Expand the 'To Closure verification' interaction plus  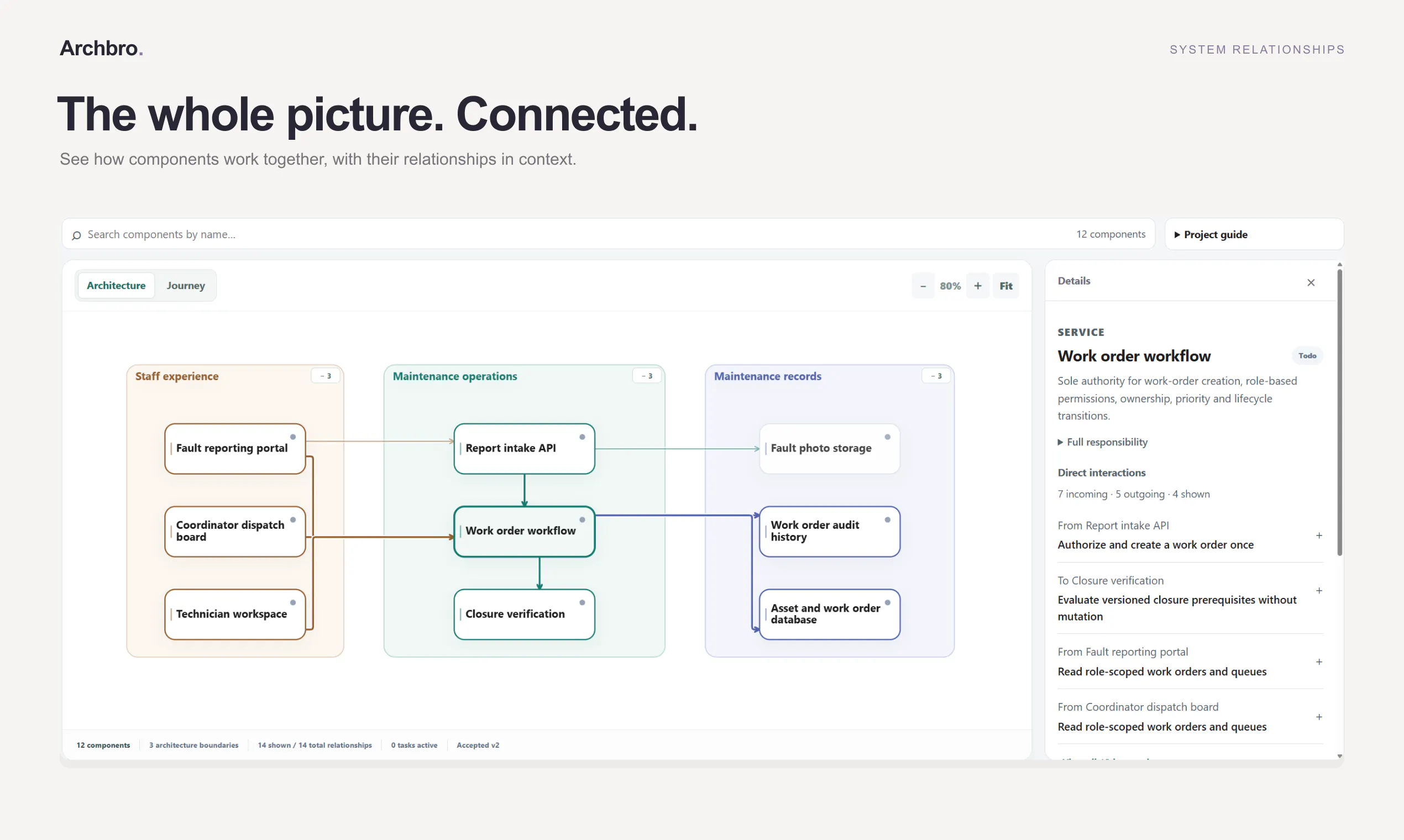[x=1318, y=590]
